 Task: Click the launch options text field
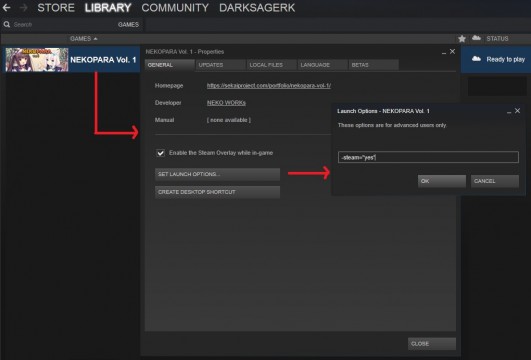(x=428, y=157)
